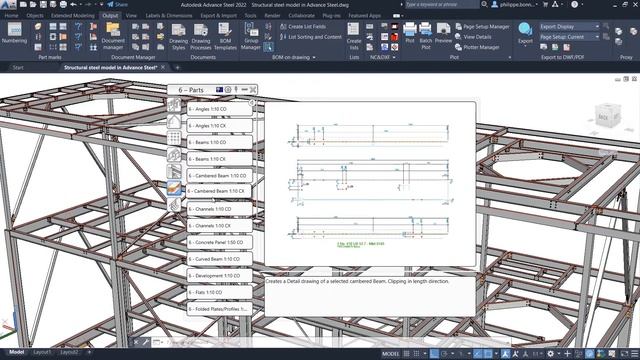Image resolution: width=640 pixels, height=360 pixels.
Task: Select the first category icon in Parts palette
Action: (174, 105)
